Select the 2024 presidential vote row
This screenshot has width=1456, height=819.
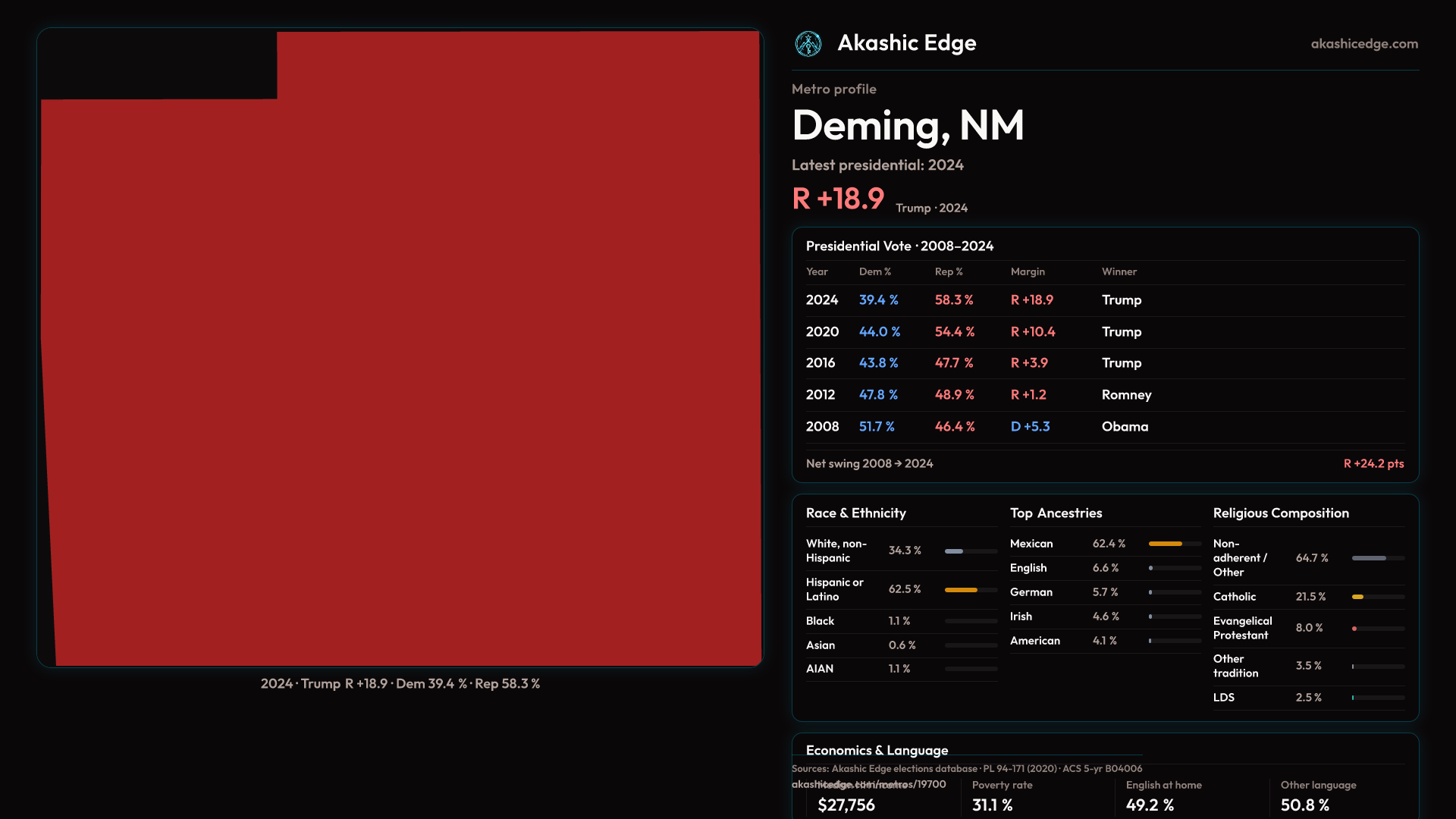[1104, 300]
